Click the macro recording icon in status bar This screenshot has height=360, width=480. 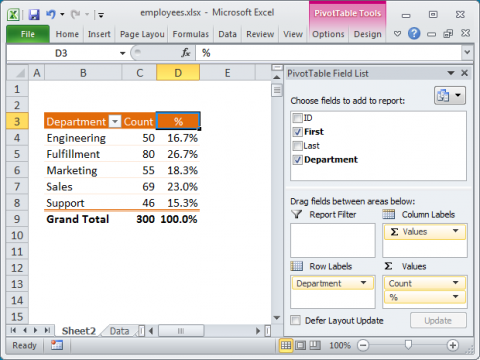coord(57,345)
